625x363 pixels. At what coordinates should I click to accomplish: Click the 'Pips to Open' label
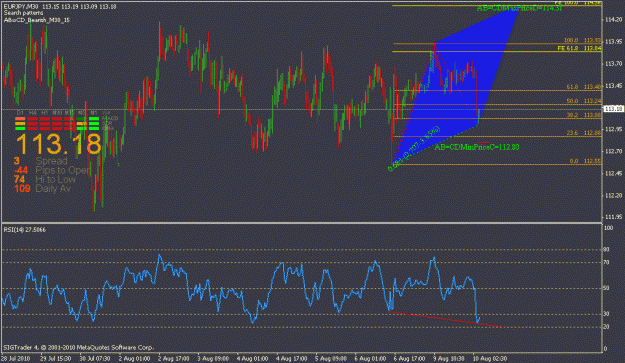point(63,170)
